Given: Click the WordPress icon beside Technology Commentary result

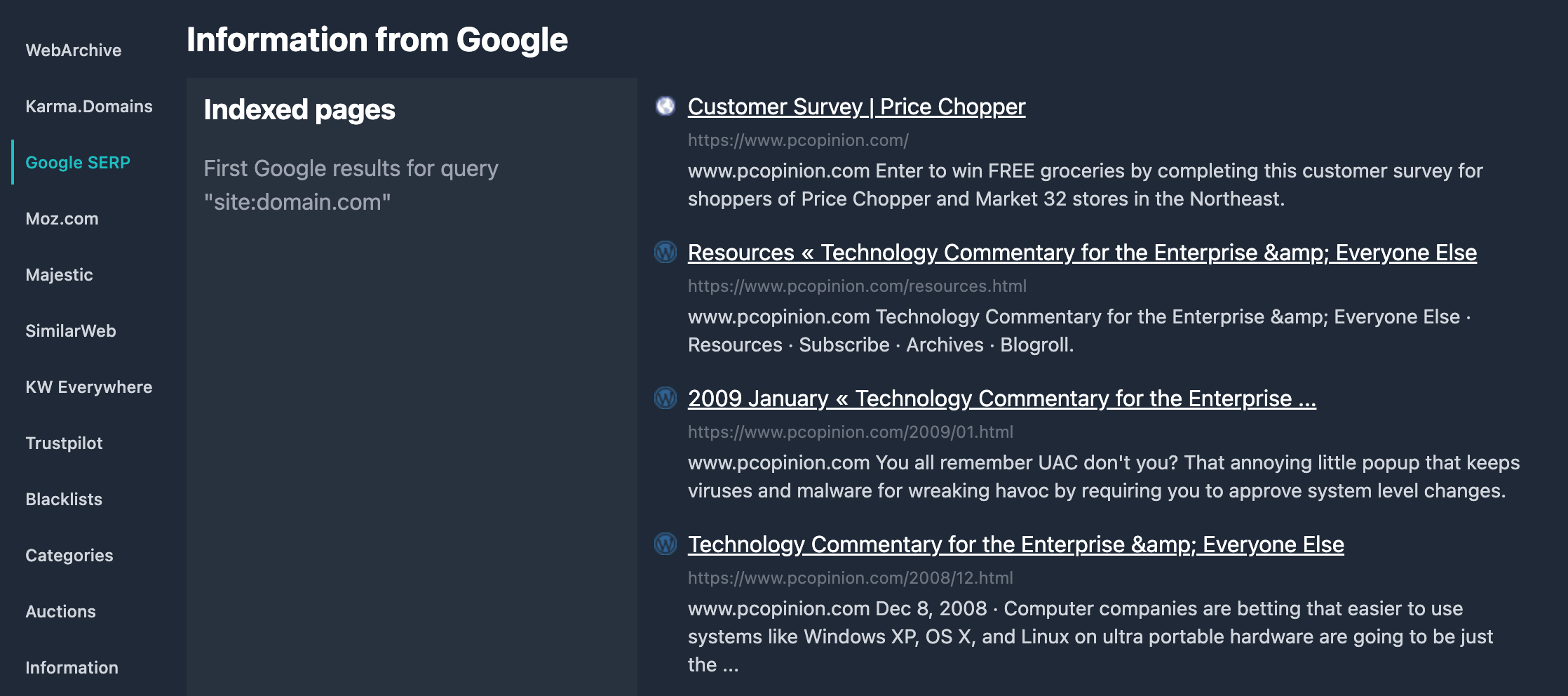Looking at the screenshot, I should pos(665,544).
